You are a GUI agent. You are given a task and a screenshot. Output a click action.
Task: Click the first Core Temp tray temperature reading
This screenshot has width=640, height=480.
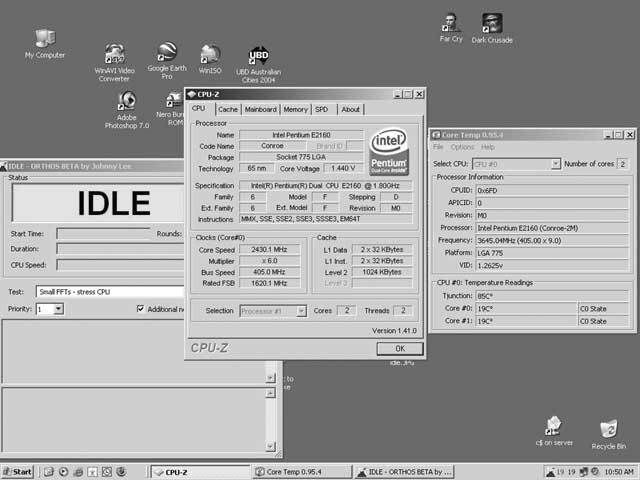560,472
